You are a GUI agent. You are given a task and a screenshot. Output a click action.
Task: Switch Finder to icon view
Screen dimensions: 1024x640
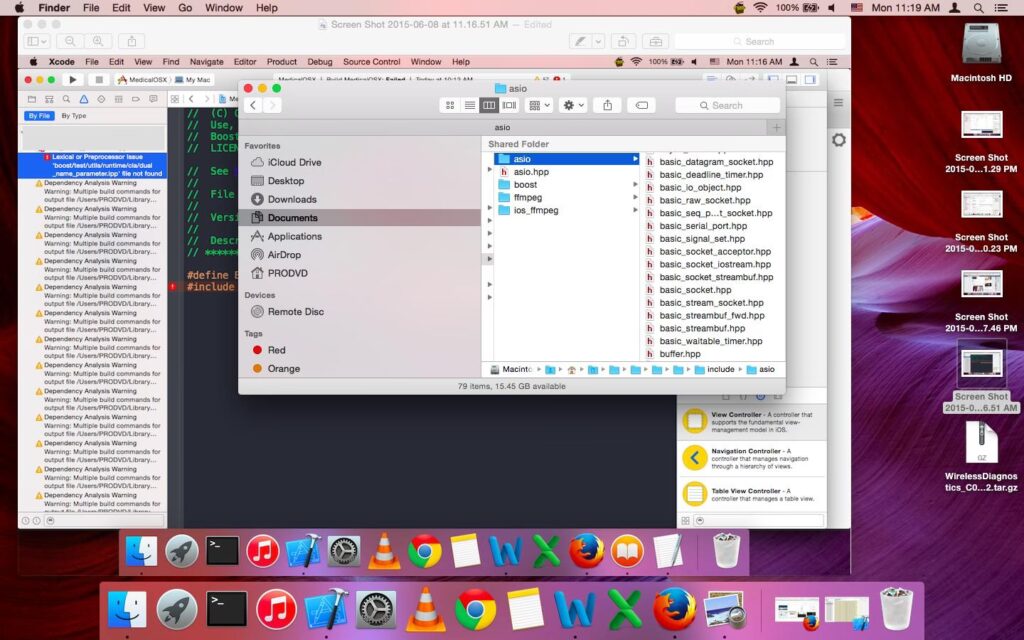tap(450, 105)
